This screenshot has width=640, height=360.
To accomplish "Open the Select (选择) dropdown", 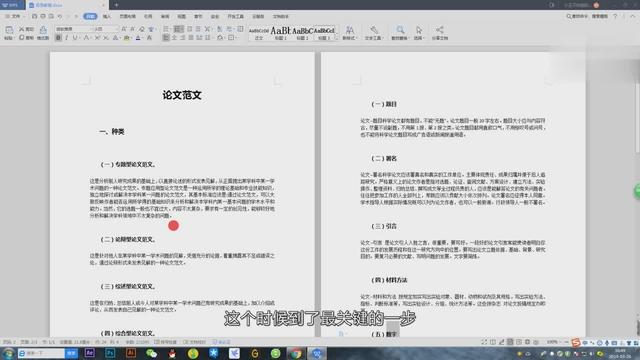I will pos(419,33).
